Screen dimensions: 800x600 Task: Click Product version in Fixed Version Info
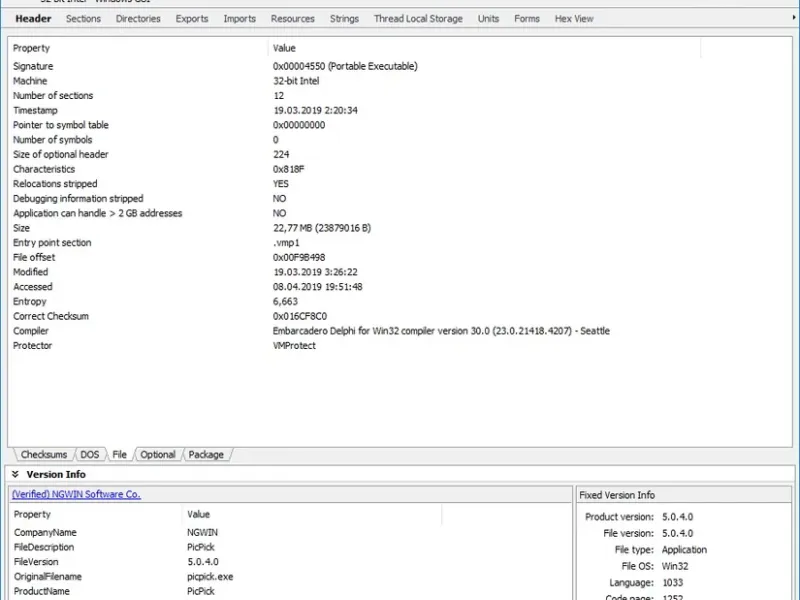coord(639,517)
